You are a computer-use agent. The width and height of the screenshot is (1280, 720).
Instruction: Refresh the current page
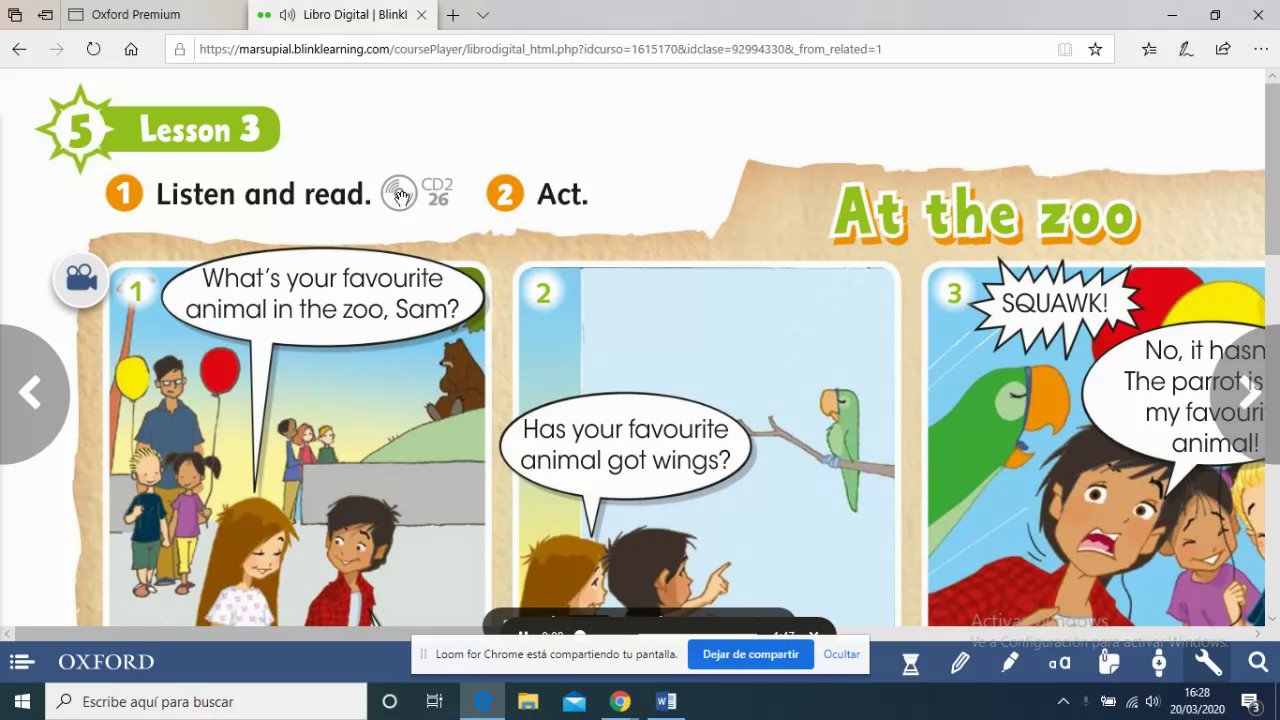[x=93, y=49]
